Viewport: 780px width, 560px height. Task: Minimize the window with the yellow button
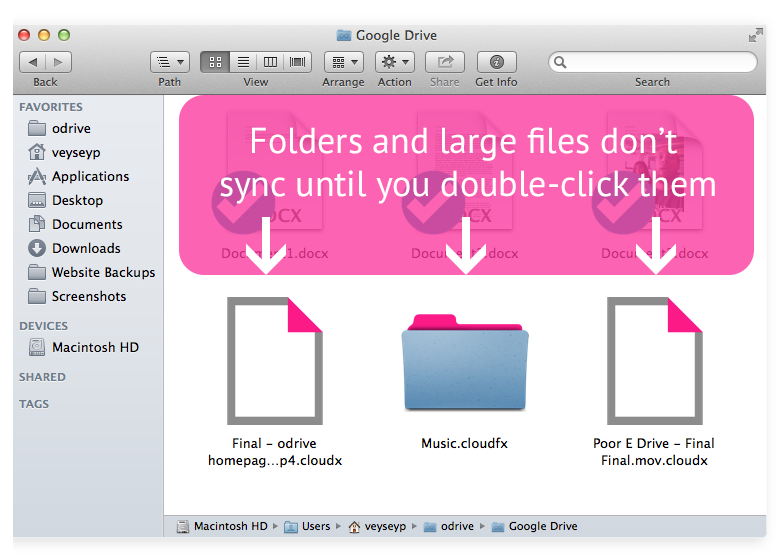click(x=44, y=35)
